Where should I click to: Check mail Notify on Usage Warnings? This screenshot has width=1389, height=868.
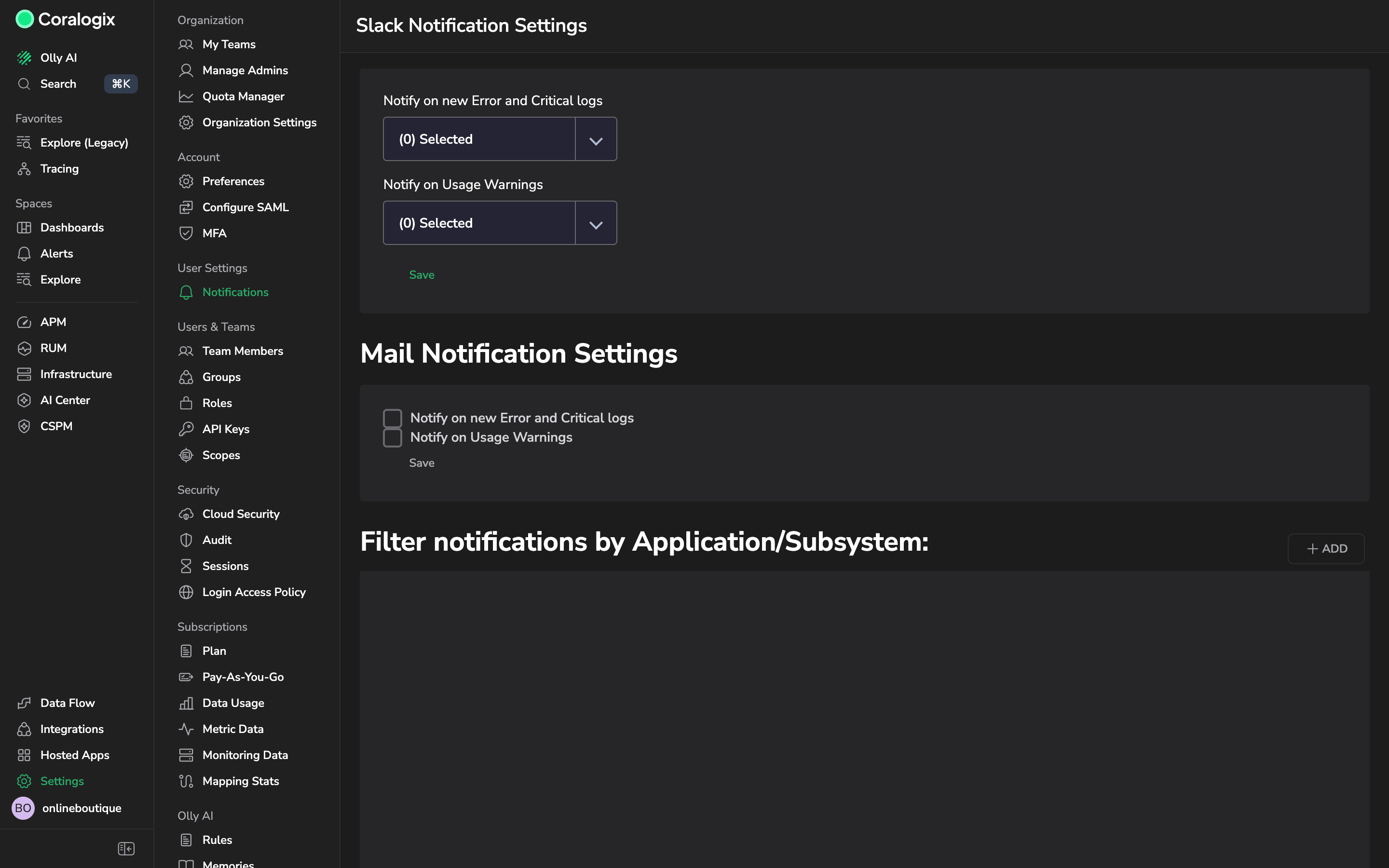(393, 437)
